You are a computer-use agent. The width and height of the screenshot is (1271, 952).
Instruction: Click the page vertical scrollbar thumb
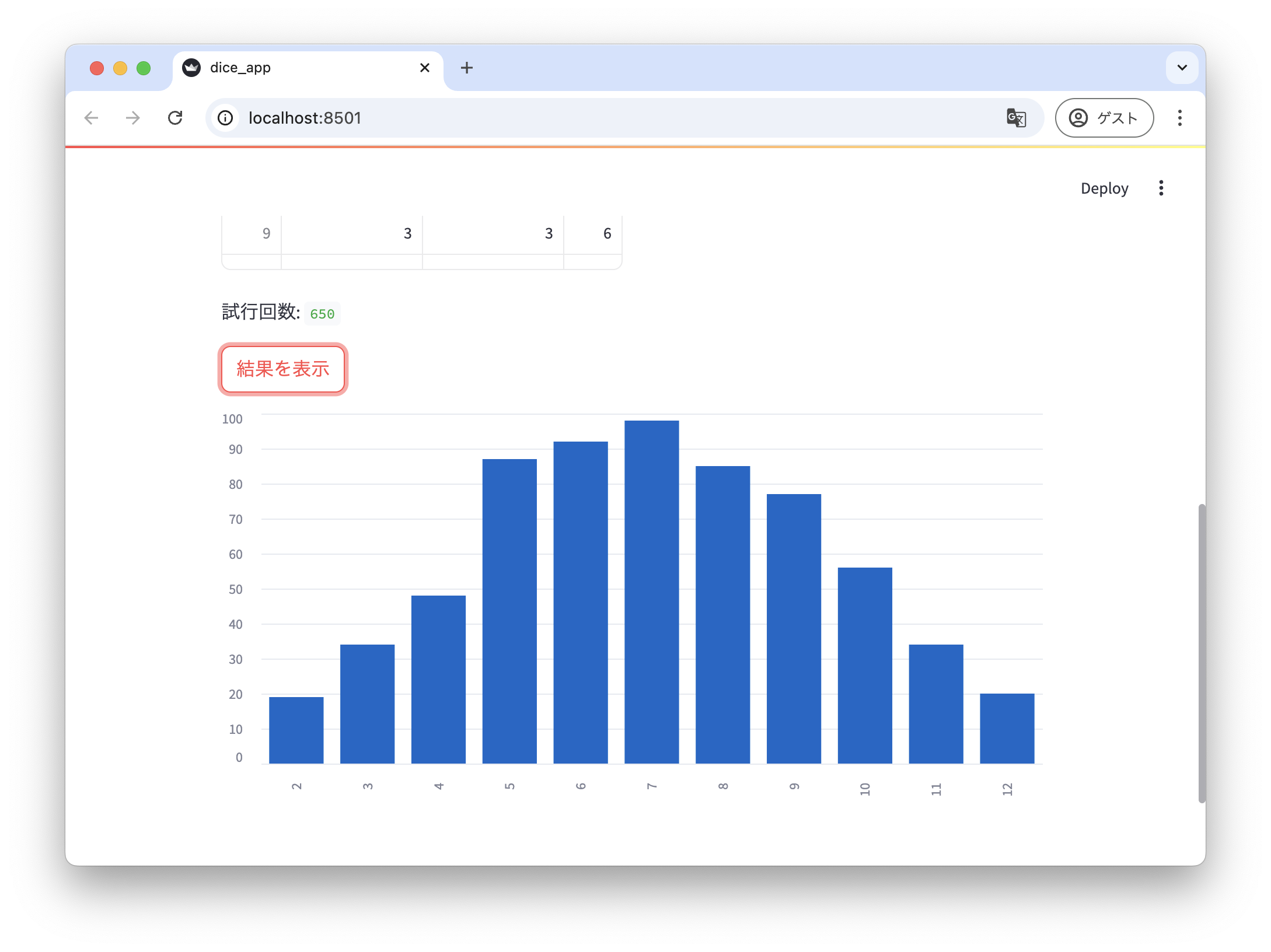pos(1200,653)
